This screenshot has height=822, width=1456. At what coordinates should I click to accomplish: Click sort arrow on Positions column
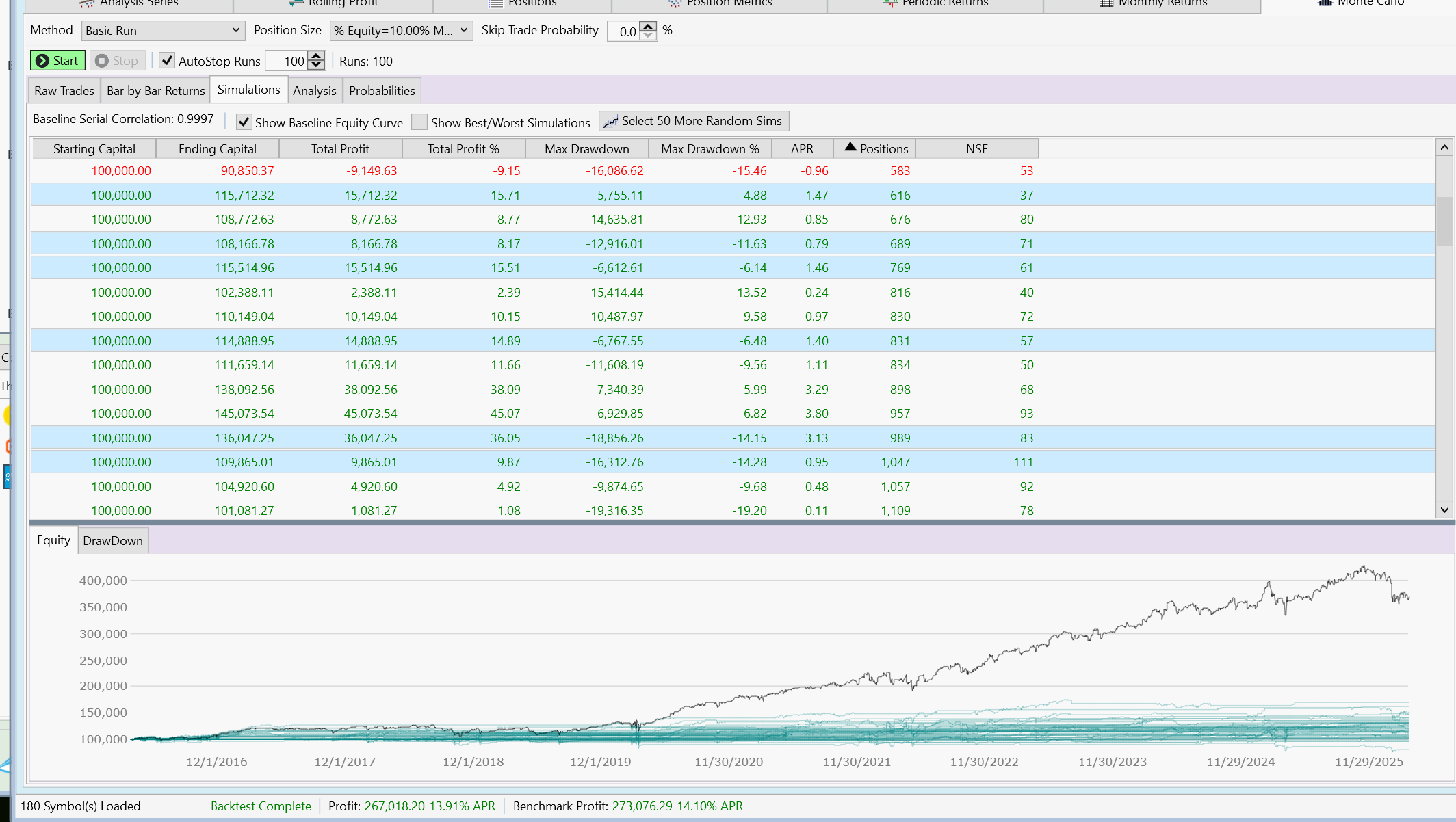click(850, 147)
